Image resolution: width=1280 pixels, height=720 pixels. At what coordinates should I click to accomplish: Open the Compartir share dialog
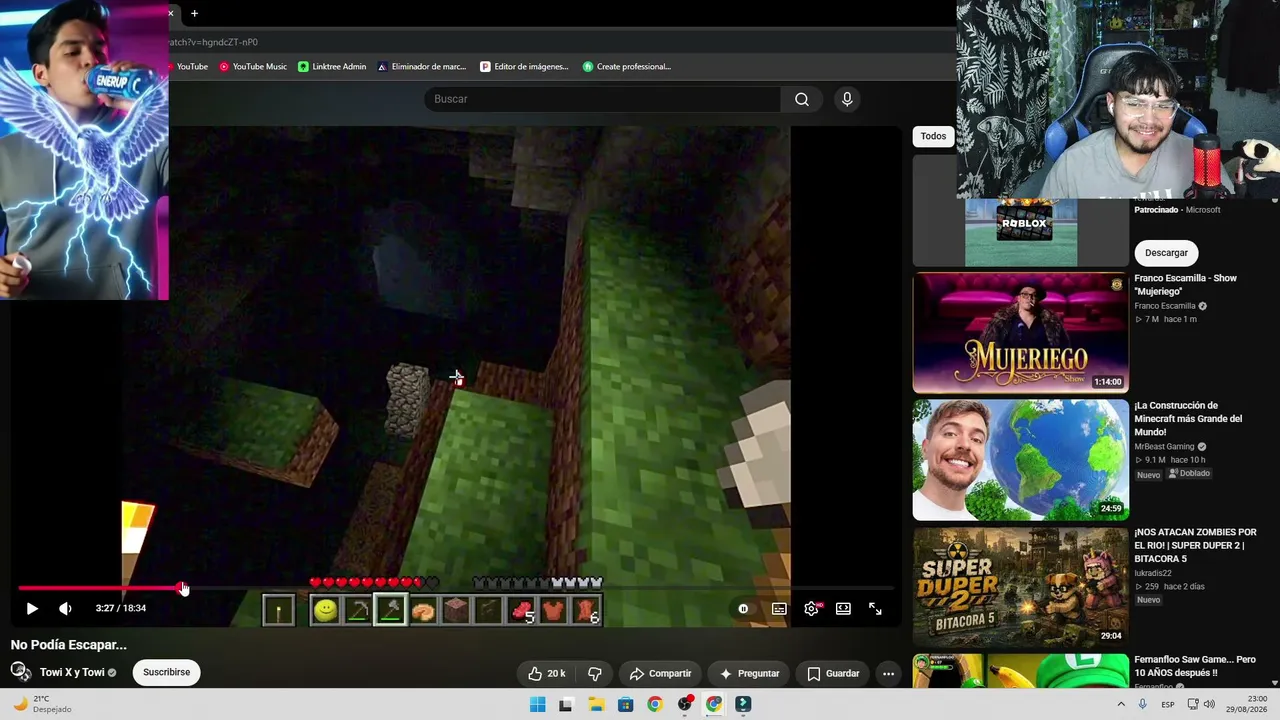[660, 673]
